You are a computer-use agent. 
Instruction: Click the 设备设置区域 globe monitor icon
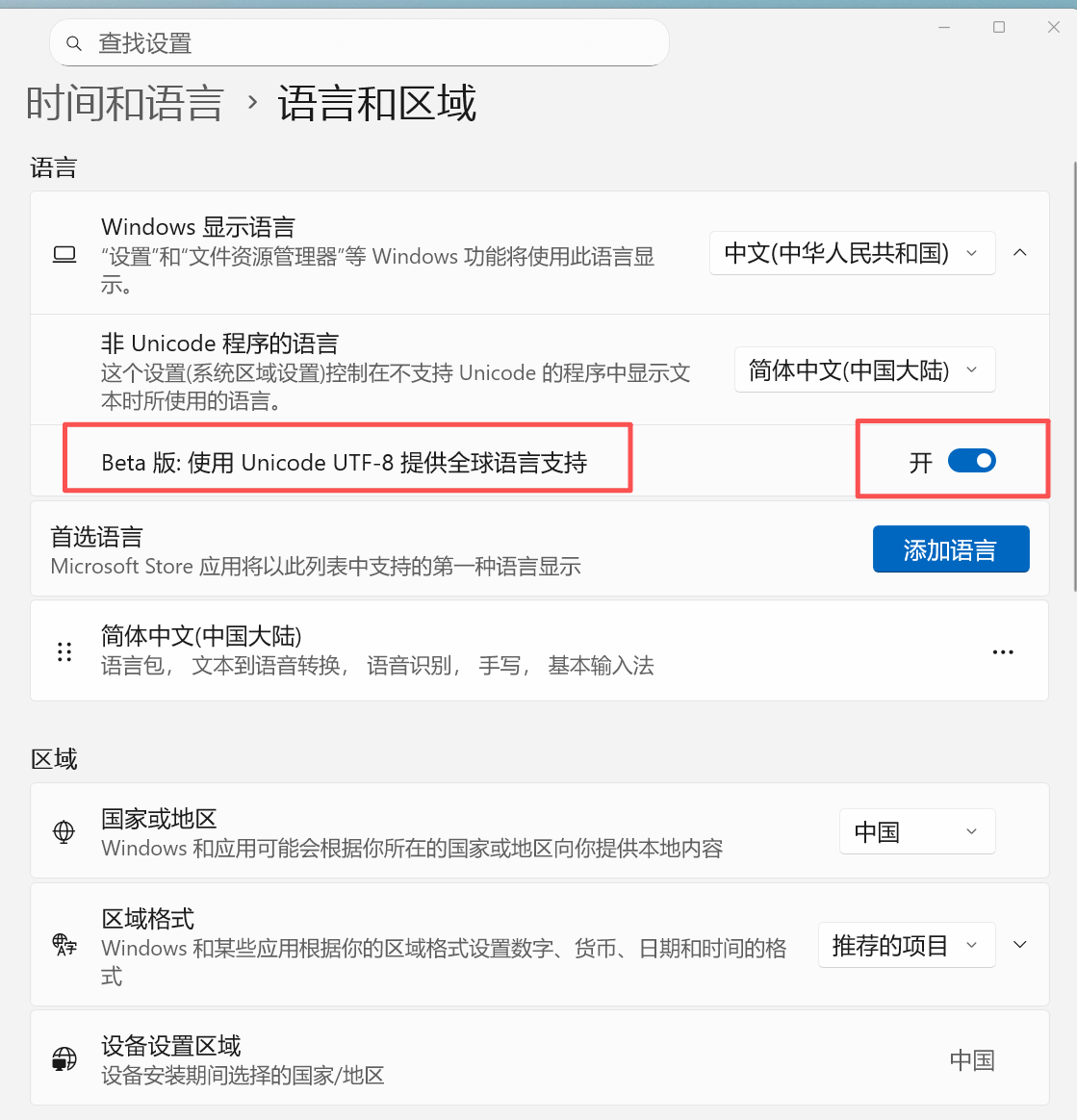(64, 1058)
